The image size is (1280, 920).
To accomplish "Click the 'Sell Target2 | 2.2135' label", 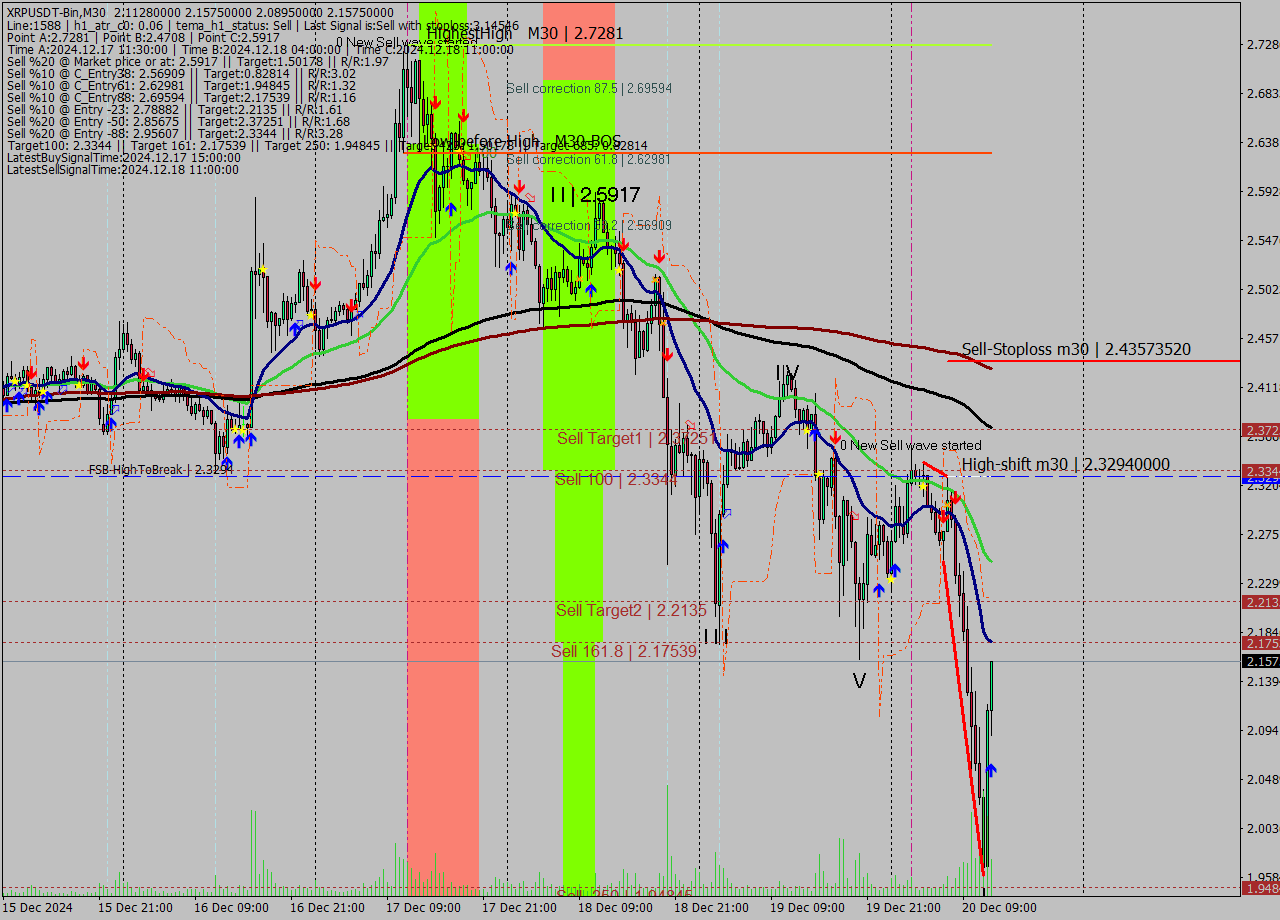I will (631, 610).
